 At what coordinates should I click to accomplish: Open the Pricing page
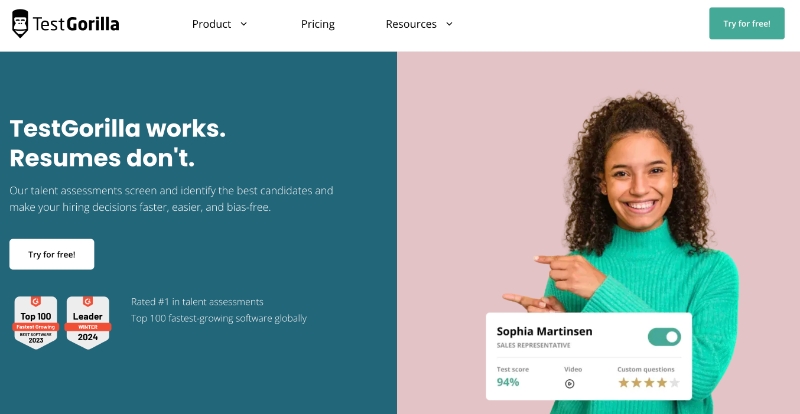click(318, 24)
